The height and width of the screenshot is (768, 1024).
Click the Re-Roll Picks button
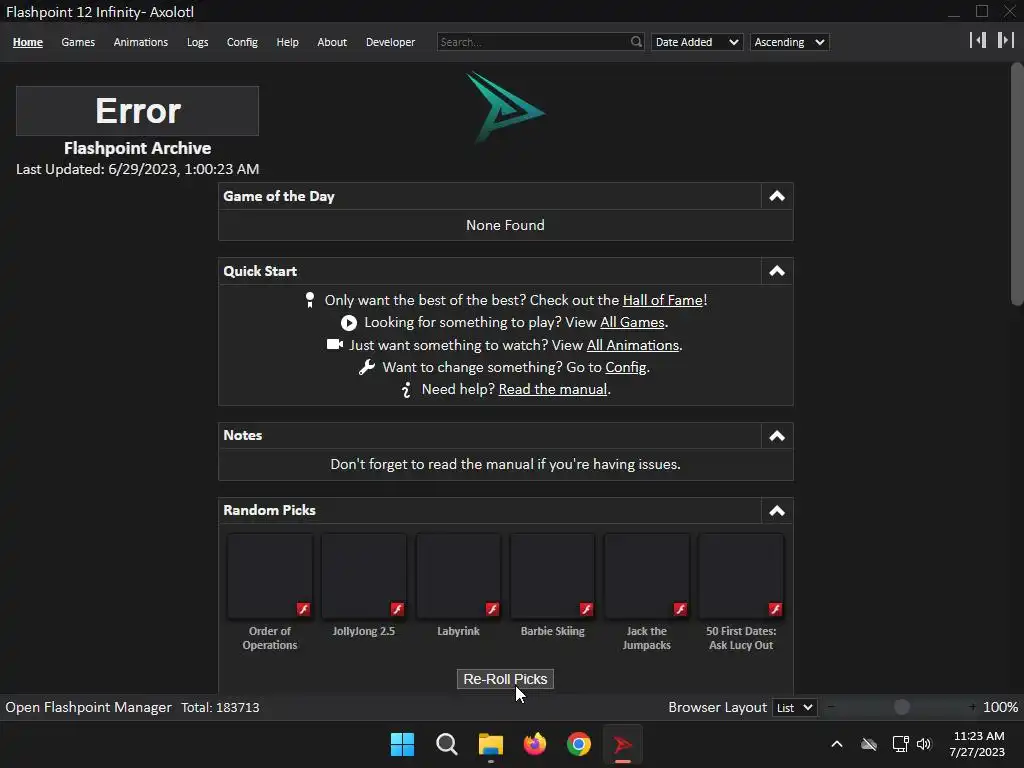(x=505, y=679)
